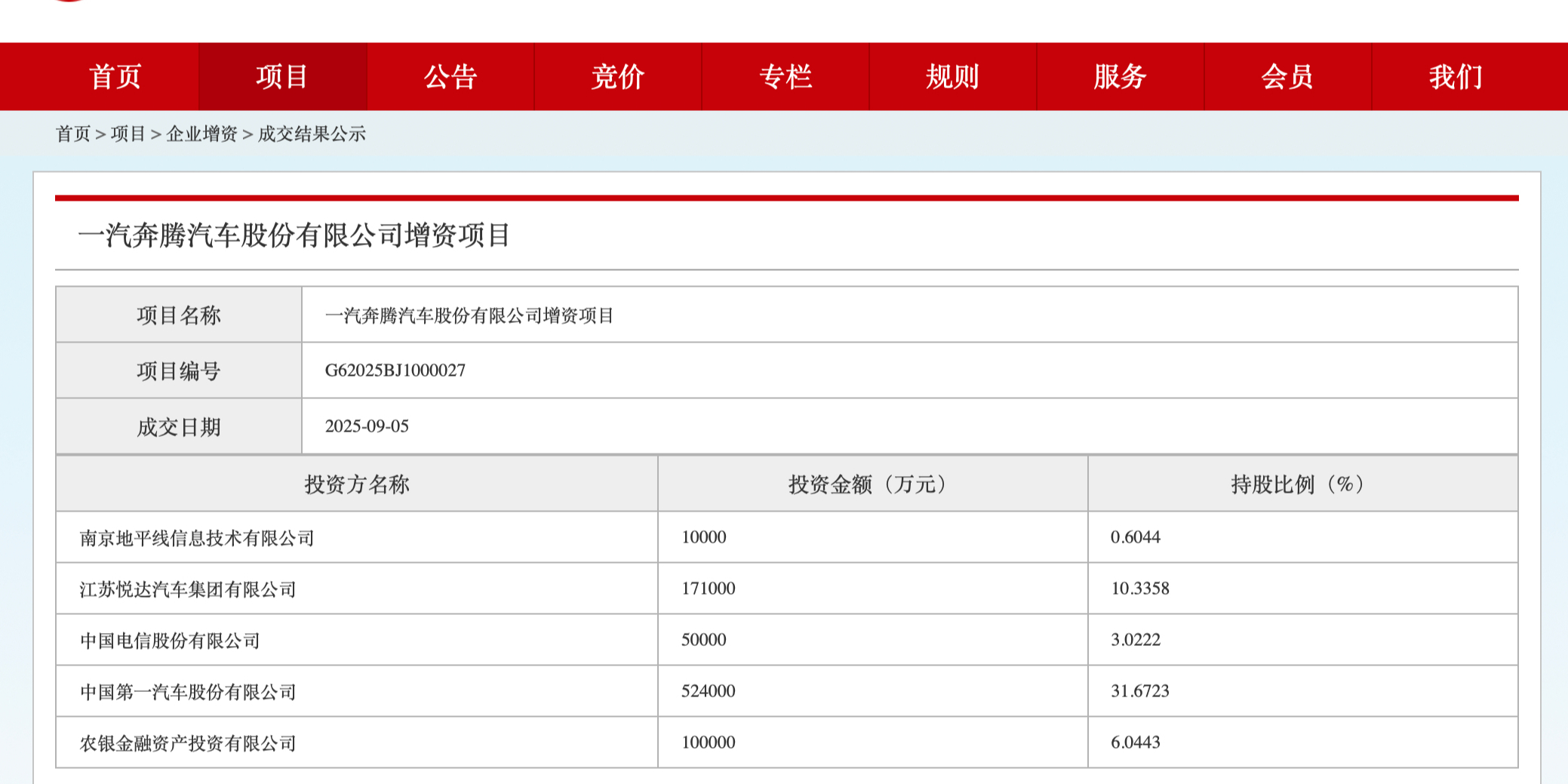Screen dimensions: 1568x784
Task: Click the shareholding value 6.0443
Action: pos(1136,742)
